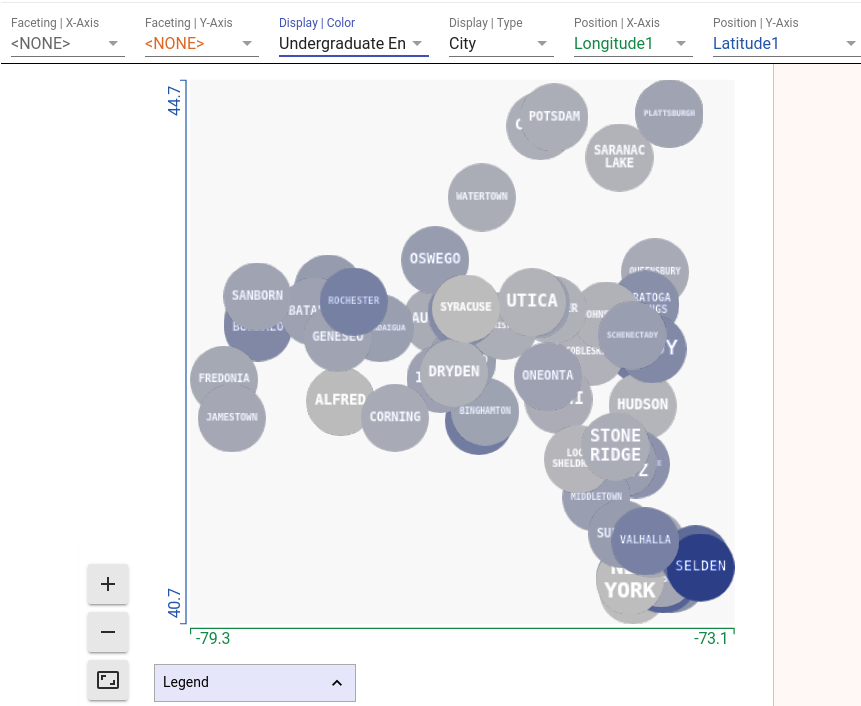
Task: Open the Display Color dropdown
Action: click(x=354, y=43)
